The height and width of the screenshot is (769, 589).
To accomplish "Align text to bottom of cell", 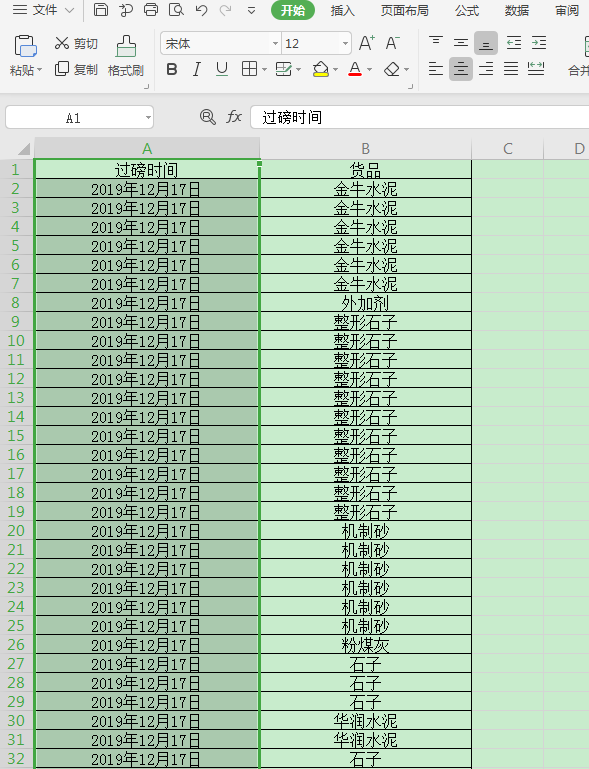I will 486,43.
